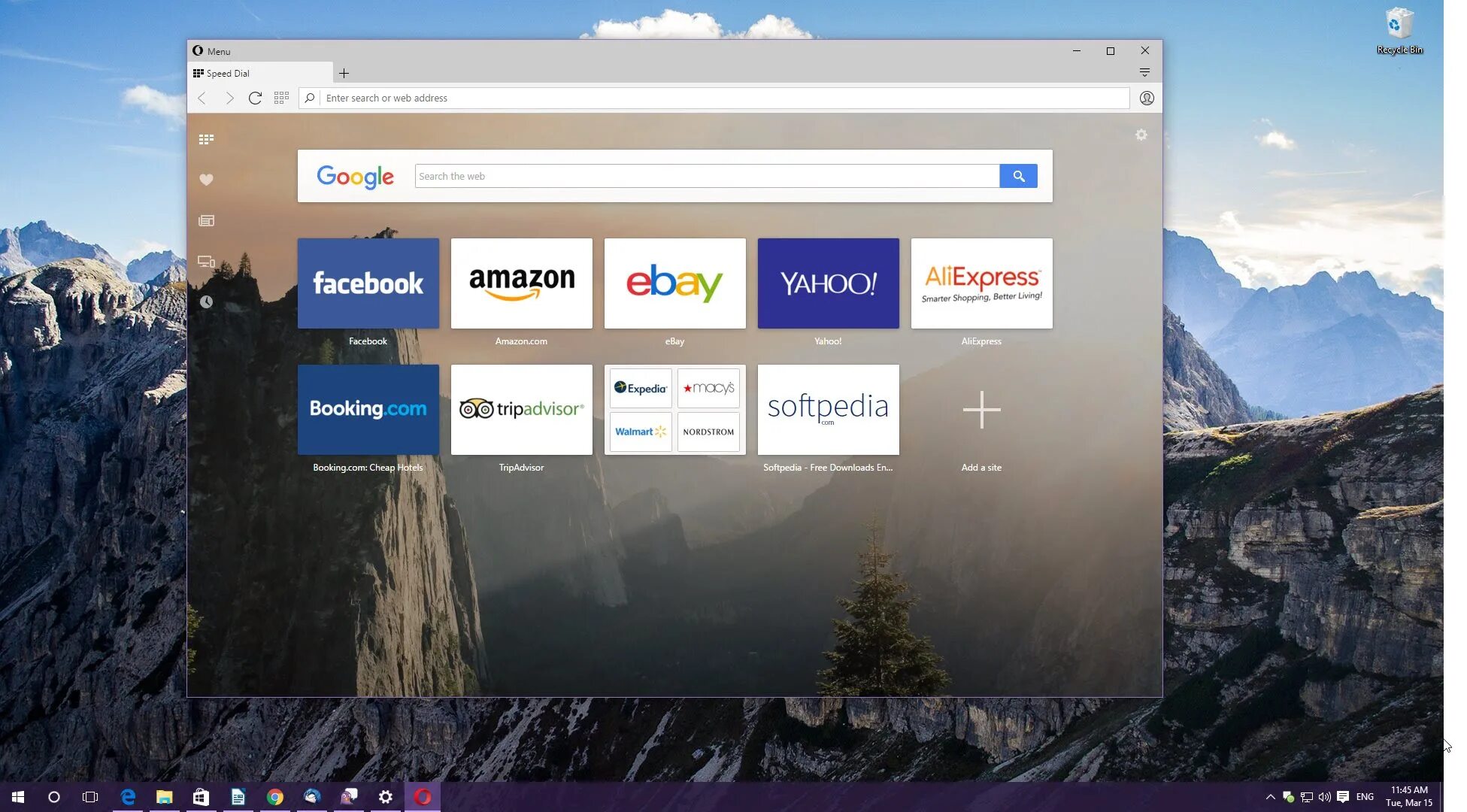Open Windows Store from taskbar
The image size is (1467, 812).
201,797
